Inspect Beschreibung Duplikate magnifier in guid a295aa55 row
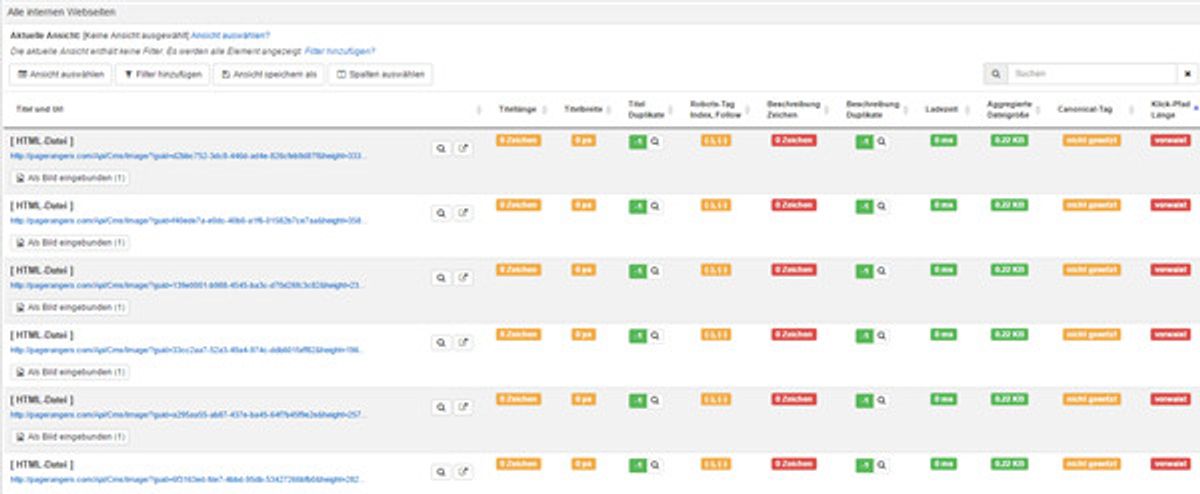Viewport: 1200px width, 494px height. pos(882,400)
